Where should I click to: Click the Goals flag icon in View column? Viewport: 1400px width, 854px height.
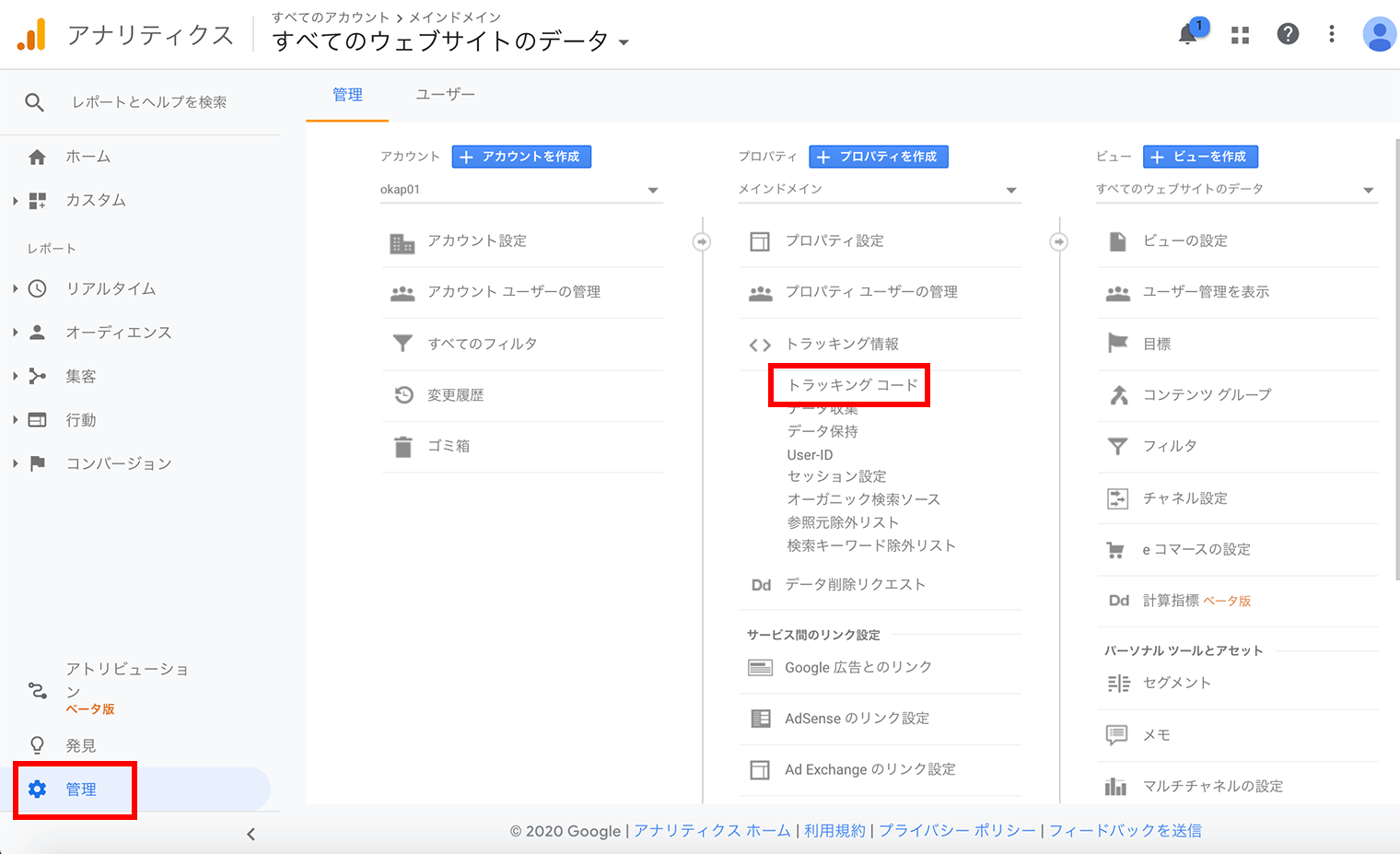click(1117, 344)
